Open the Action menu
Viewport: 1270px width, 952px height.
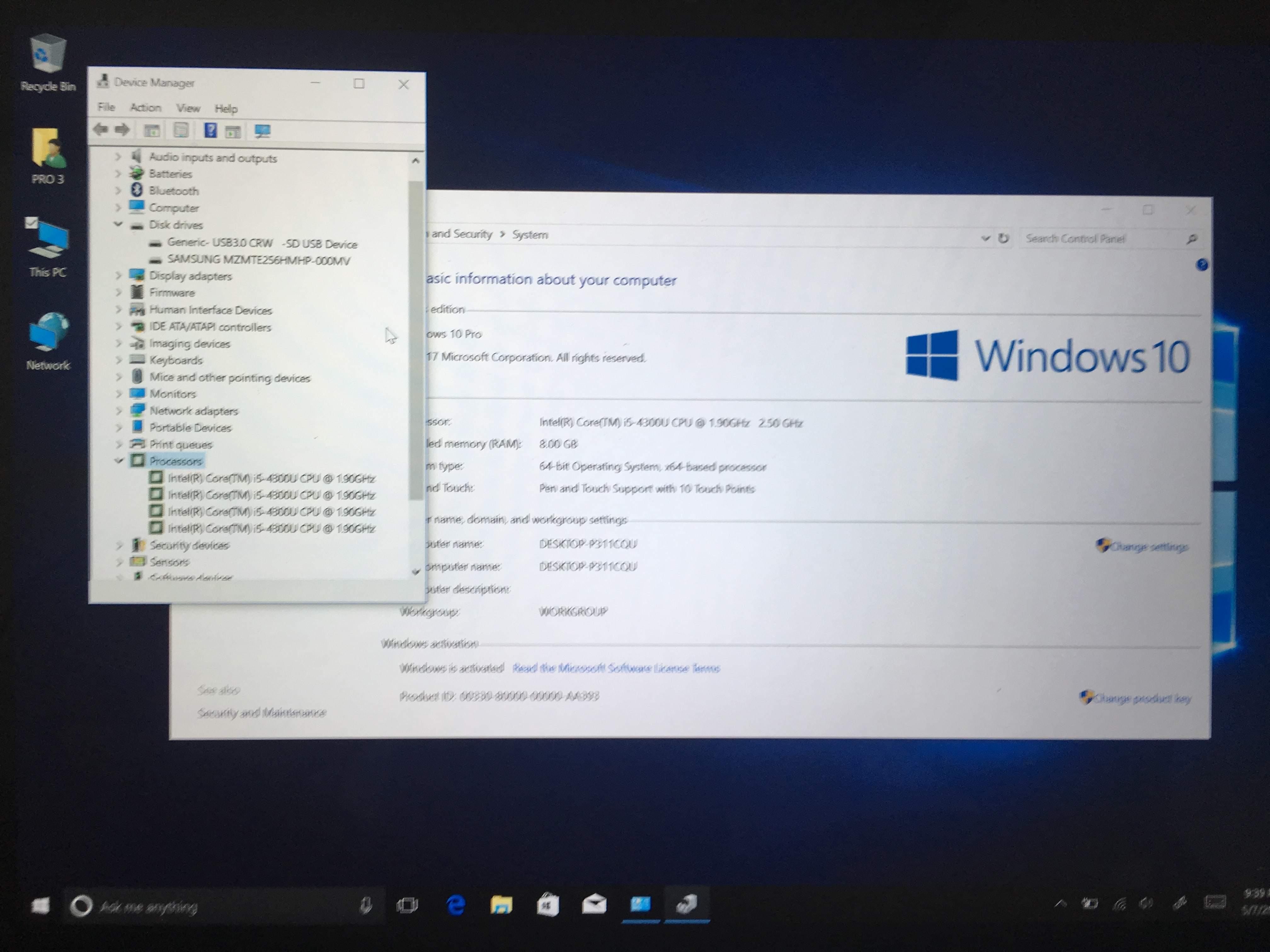pos(145,107)
